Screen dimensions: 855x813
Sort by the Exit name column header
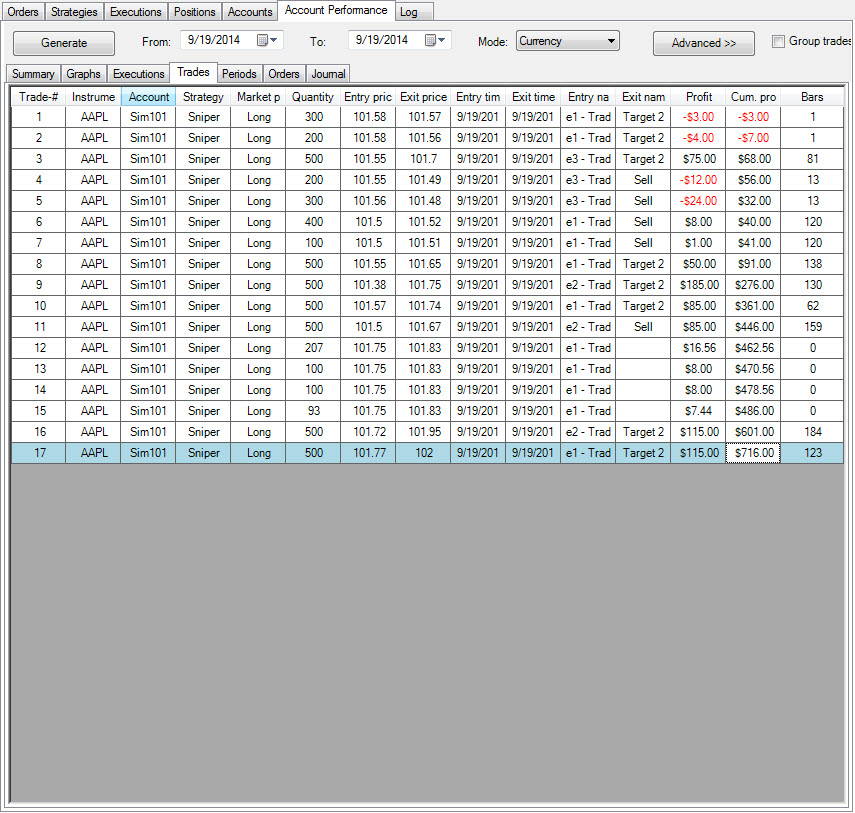point(643,97)
